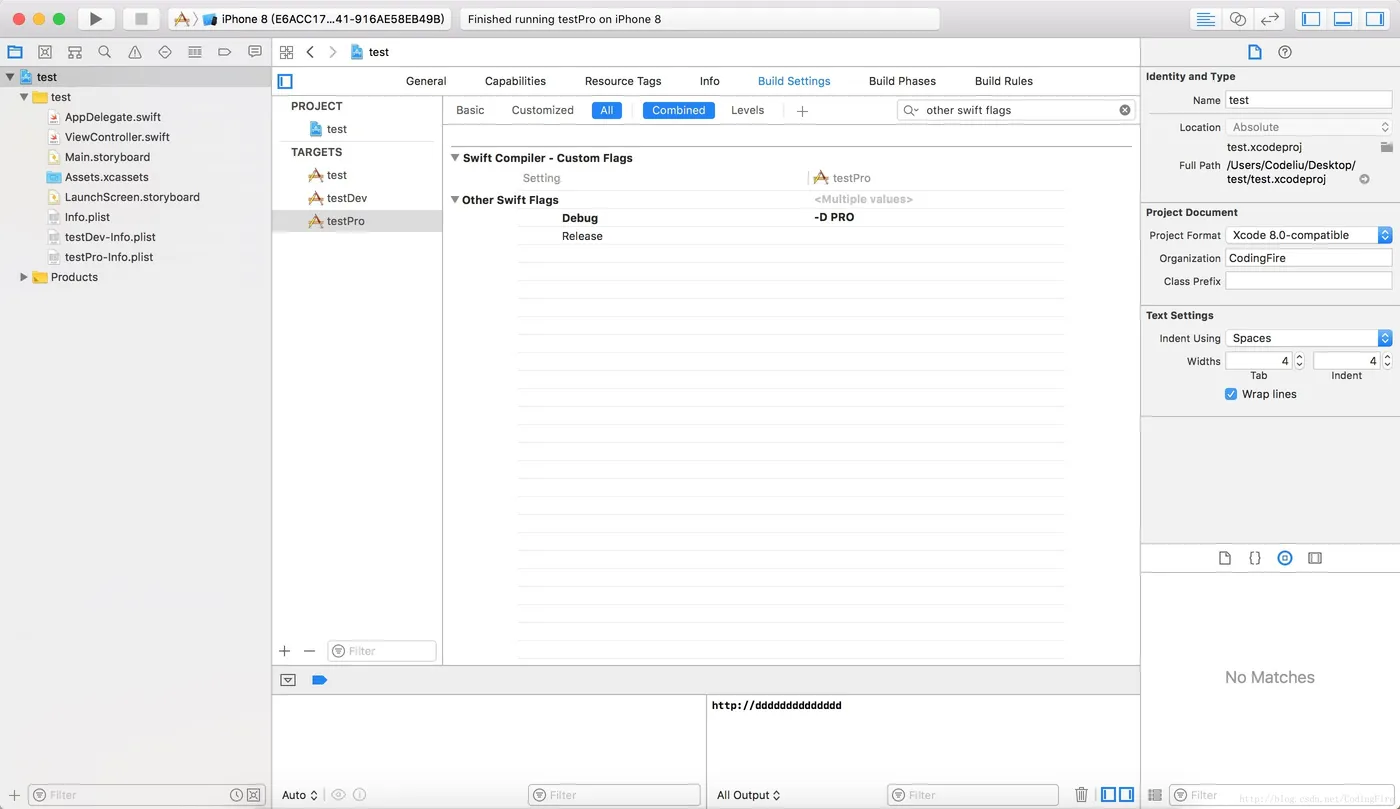Add a build setting with plus
Viewport: 1400px width, 809px height.
(x=802, y=111)
